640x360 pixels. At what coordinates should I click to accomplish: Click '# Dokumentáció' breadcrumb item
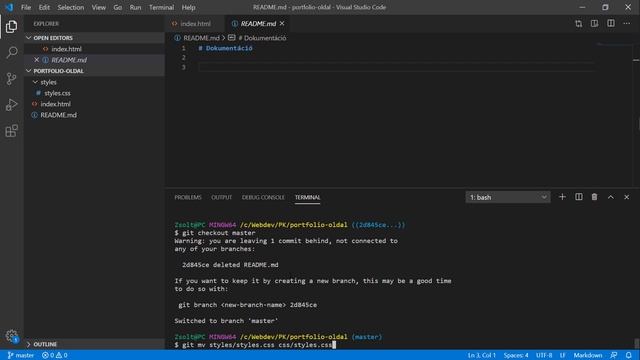click(x=262, y=38)
